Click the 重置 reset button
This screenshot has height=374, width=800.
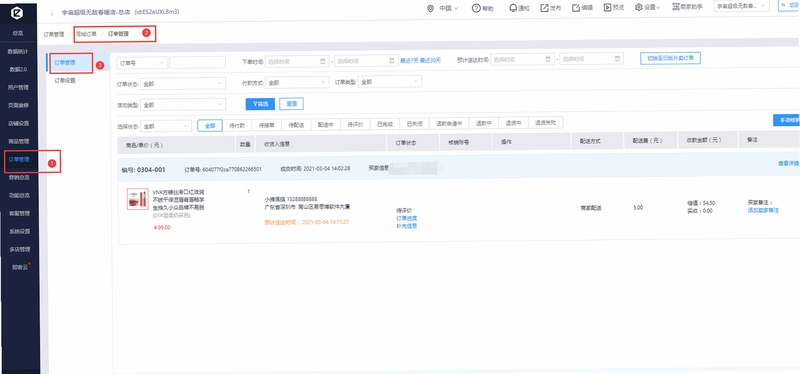coord(292,104)
